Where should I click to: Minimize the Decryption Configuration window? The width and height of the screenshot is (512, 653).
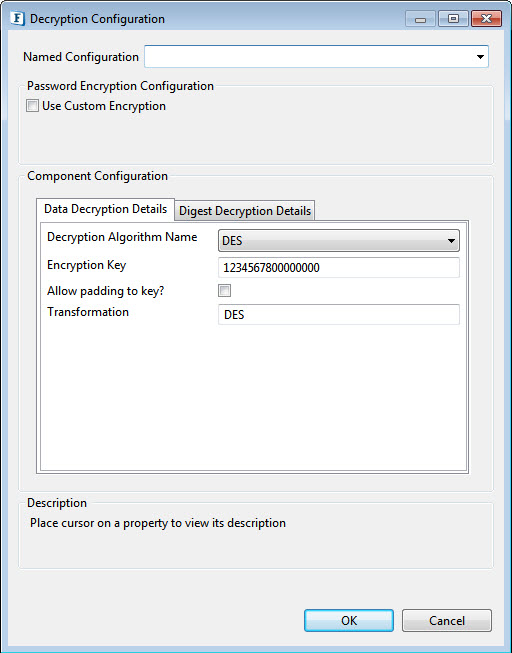[x=420, y=19]
